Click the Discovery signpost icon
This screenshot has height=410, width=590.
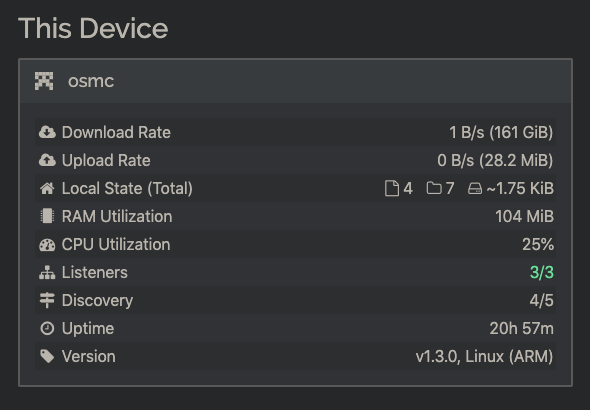[47, 301]
